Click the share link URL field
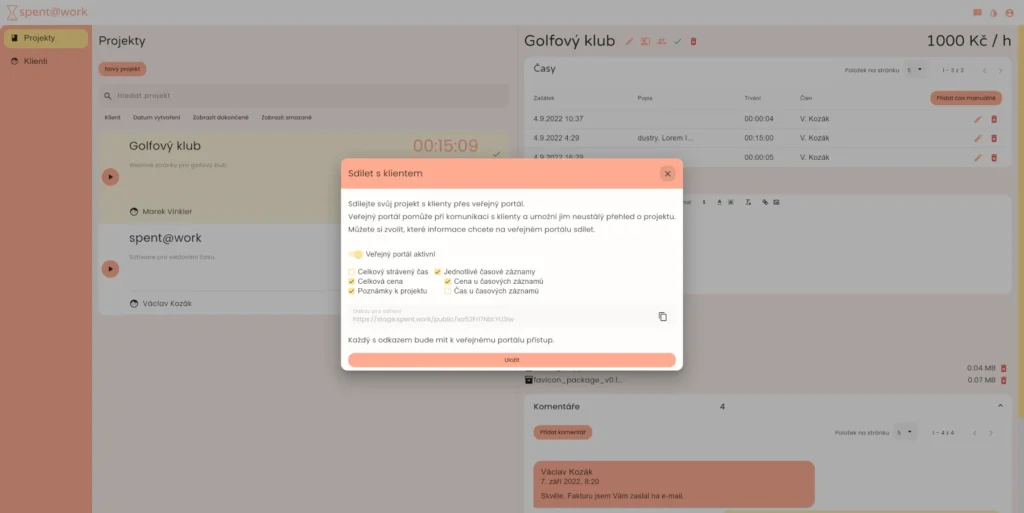Screen dimensions: 1024x513 [500, 316]
